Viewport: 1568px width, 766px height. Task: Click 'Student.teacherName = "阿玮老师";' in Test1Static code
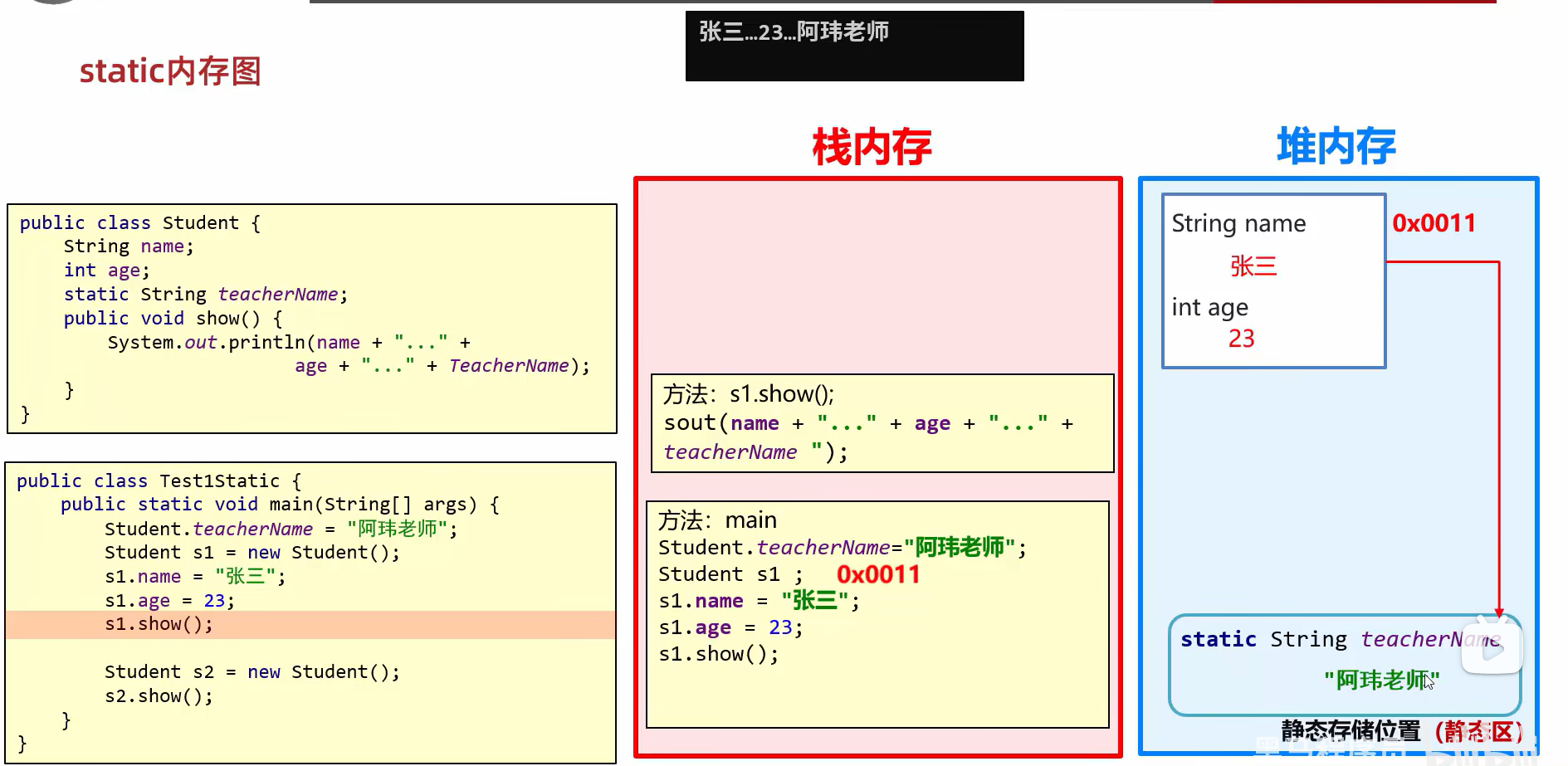[281, 529]
